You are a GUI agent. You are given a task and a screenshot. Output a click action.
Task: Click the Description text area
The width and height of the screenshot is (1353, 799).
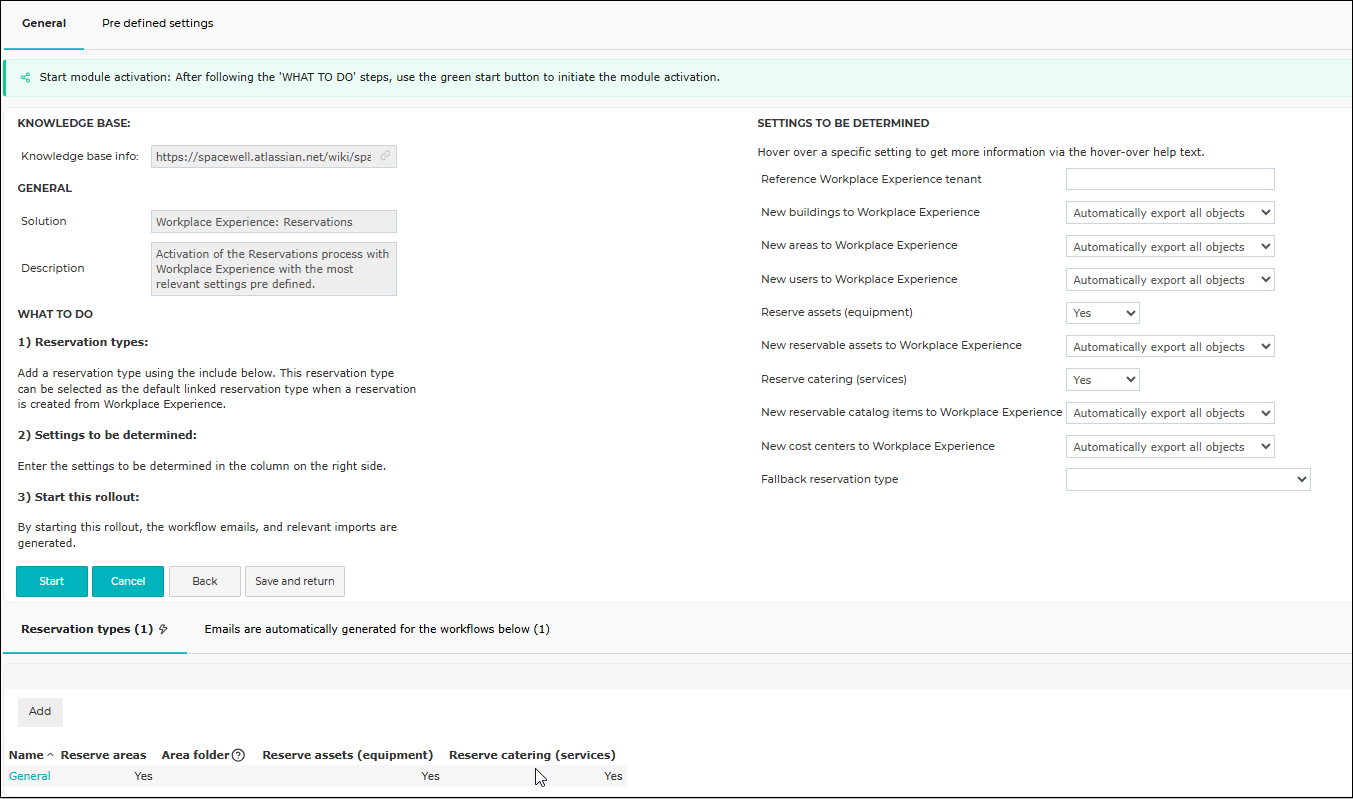274,269
